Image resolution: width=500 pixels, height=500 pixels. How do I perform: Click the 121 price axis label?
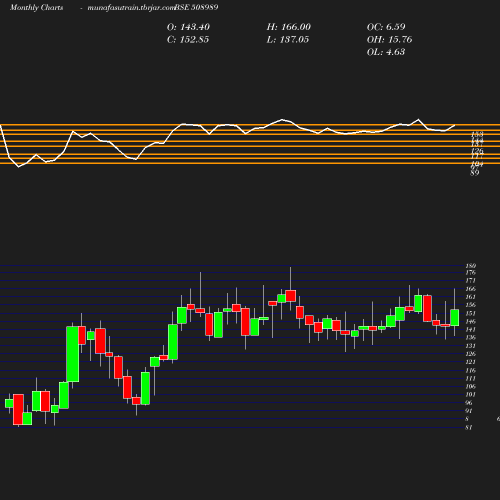tap(470, 362)
